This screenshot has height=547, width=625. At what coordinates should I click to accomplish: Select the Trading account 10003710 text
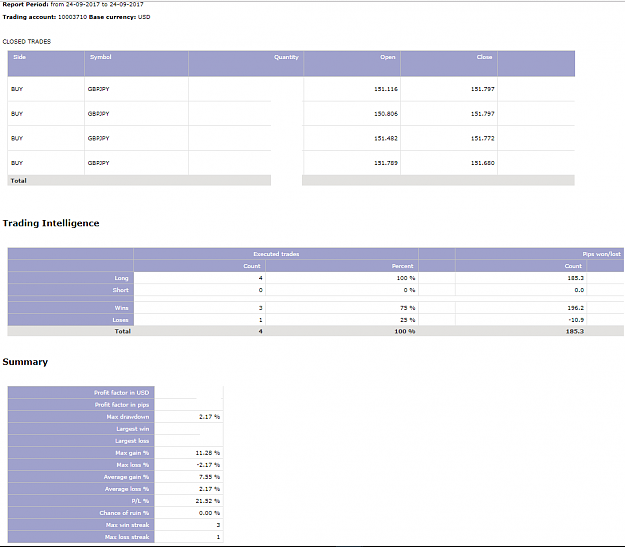[x=45, y=17]
